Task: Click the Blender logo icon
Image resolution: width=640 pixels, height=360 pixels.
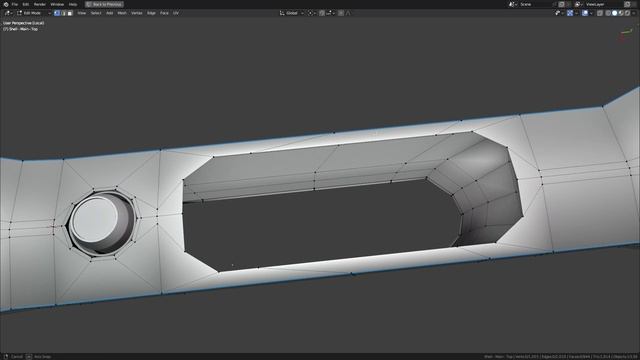Action: [x=6, y=4]
